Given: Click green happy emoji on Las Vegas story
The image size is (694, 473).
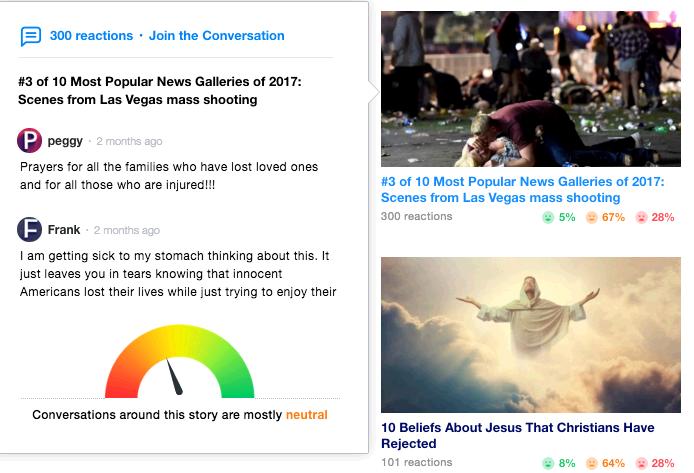Looking at the screenshot, I should pyautogui.click(x=547, y=217).
